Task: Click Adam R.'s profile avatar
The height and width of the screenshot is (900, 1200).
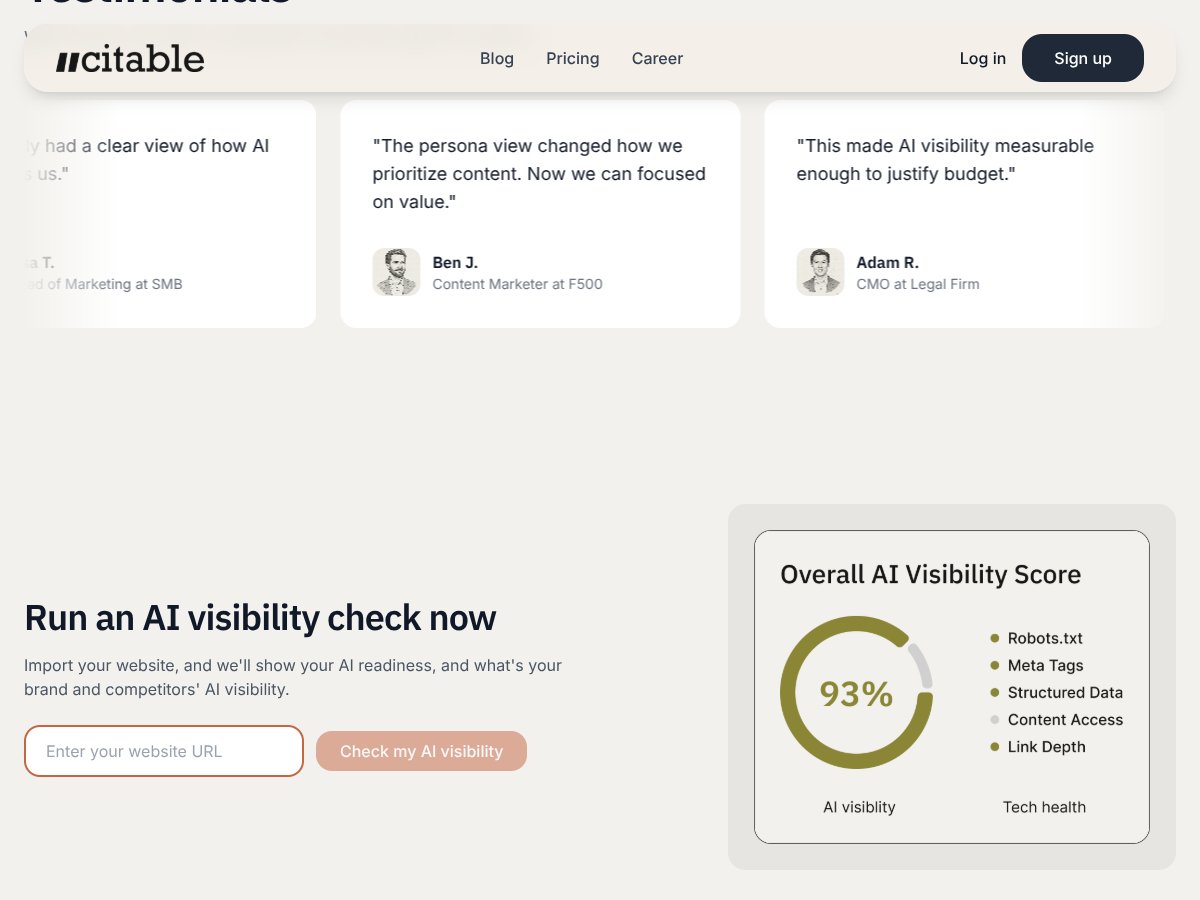Action: click(x=820, y=271)
